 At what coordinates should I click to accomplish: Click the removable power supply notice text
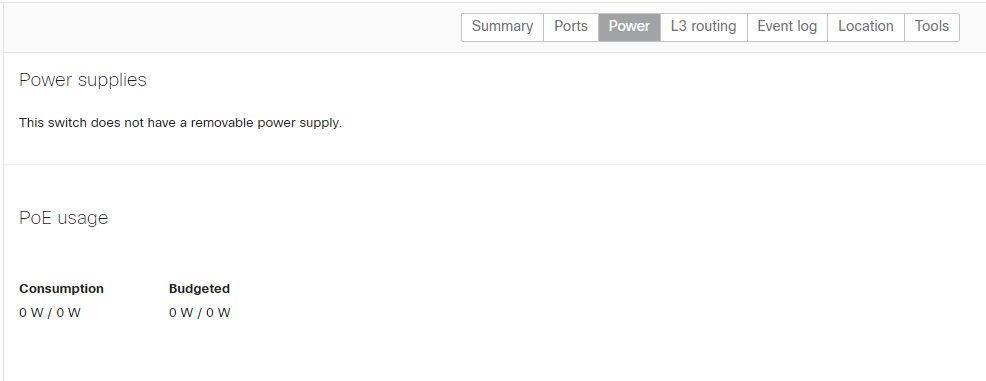pos(180,123)
